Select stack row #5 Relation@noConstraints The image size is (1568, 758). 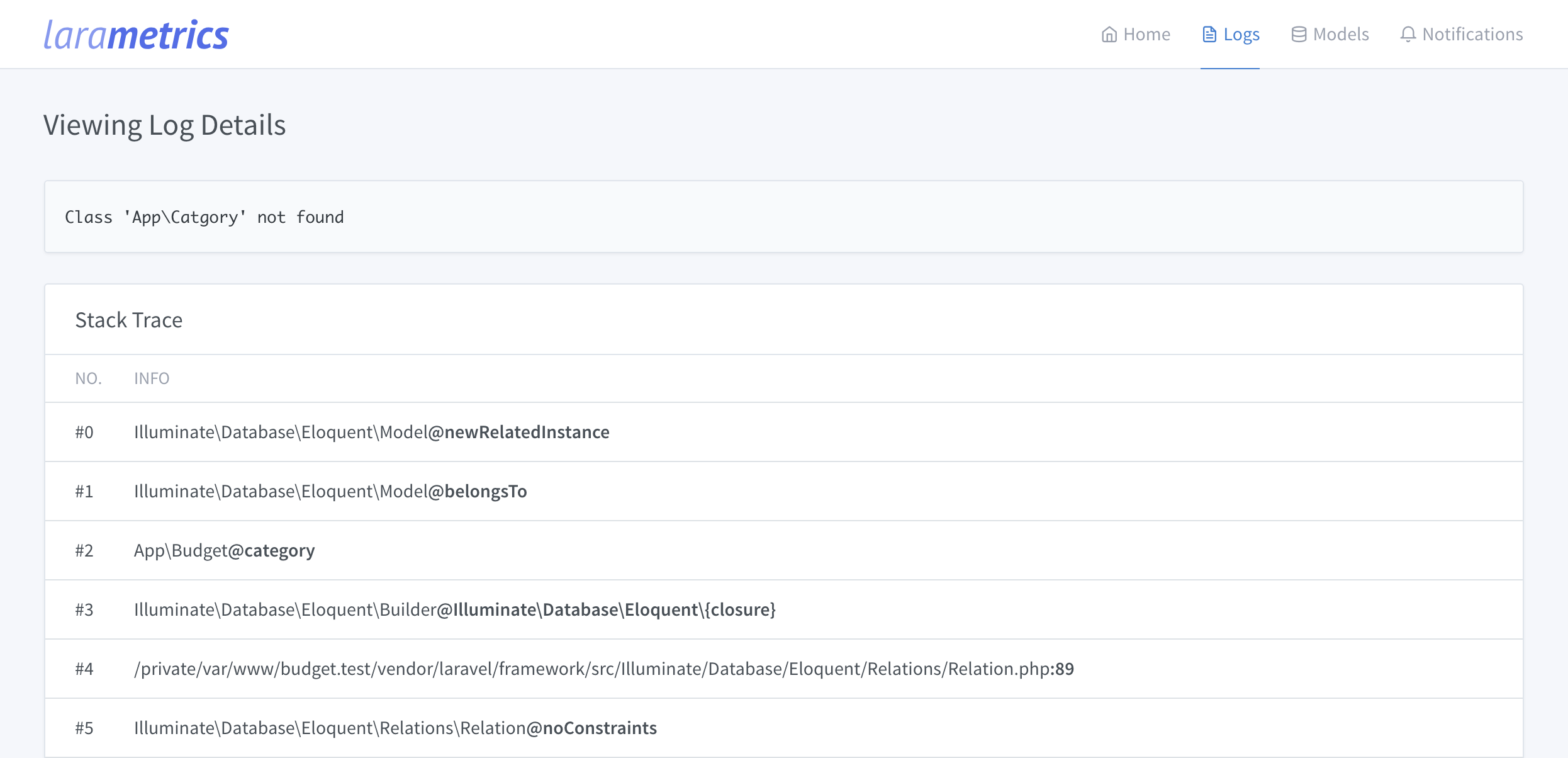point(395,728)
